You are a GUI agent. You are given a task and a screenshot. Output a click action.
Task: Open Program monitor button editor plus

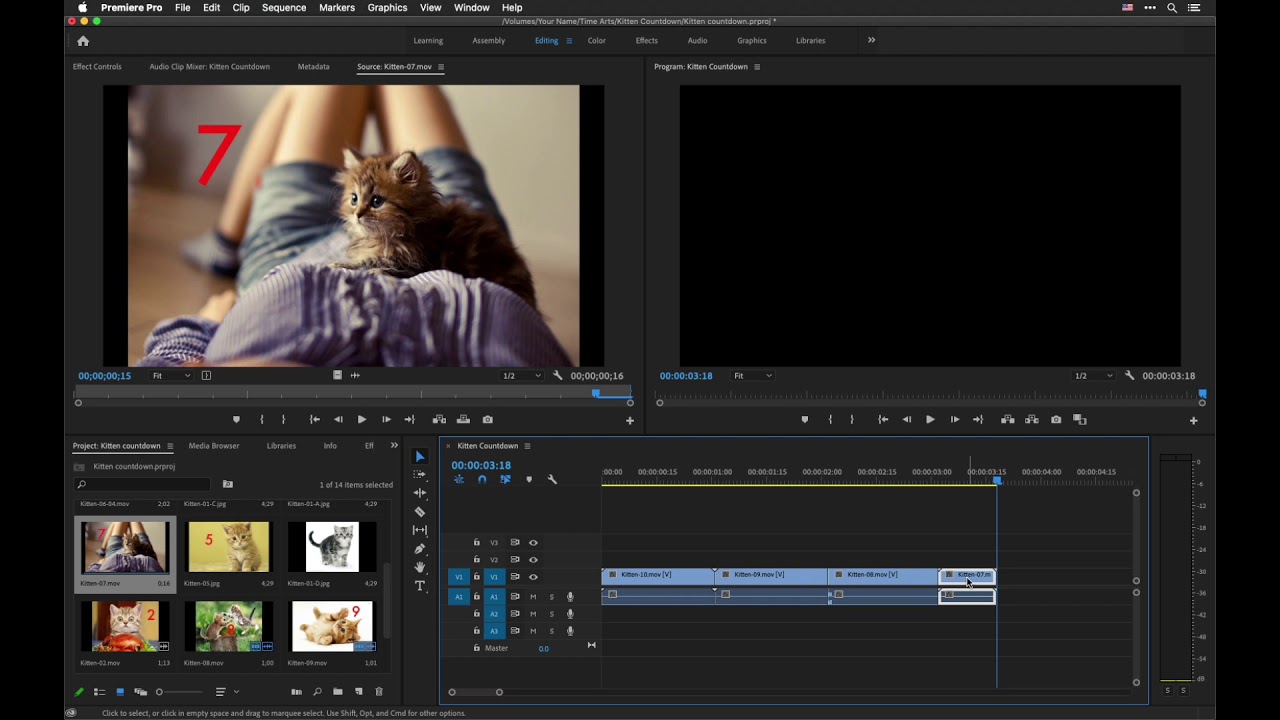(x=1193, y=420)
